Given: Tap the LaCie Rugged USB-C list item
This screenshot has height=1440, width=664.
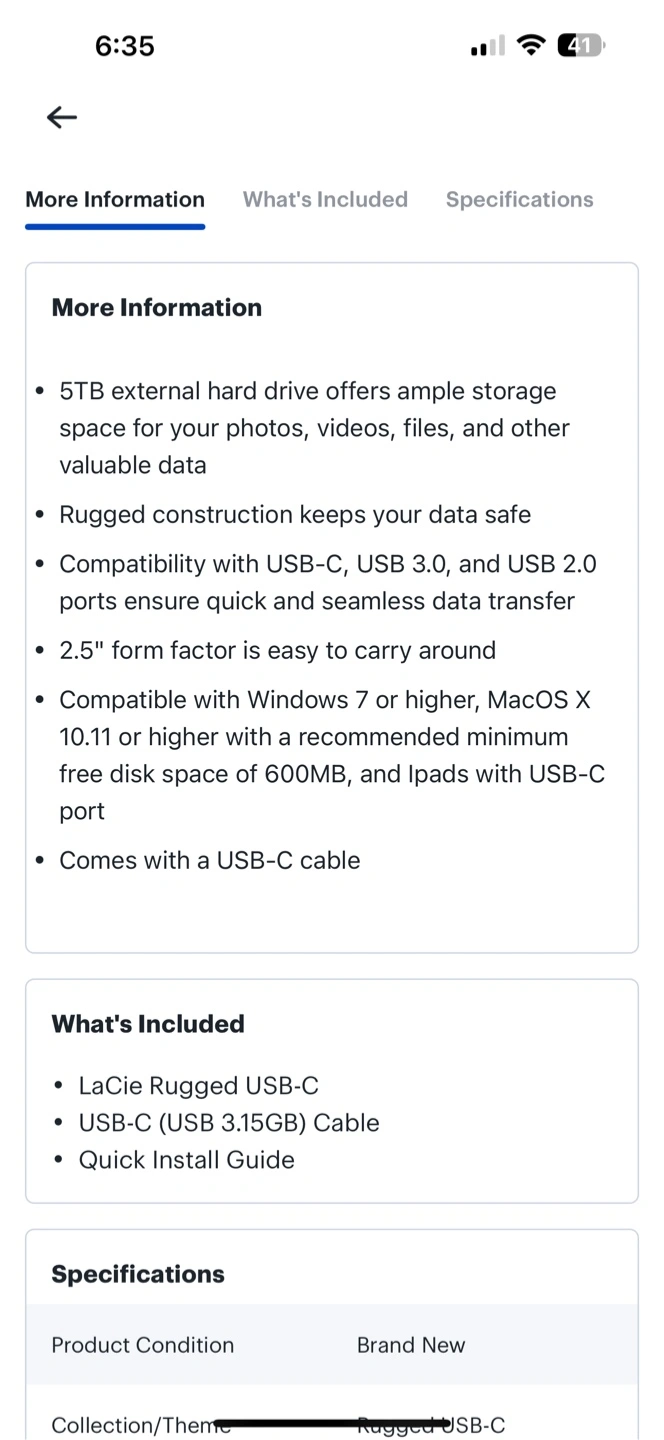Looking at the screenshot, I should (198, 1086).
